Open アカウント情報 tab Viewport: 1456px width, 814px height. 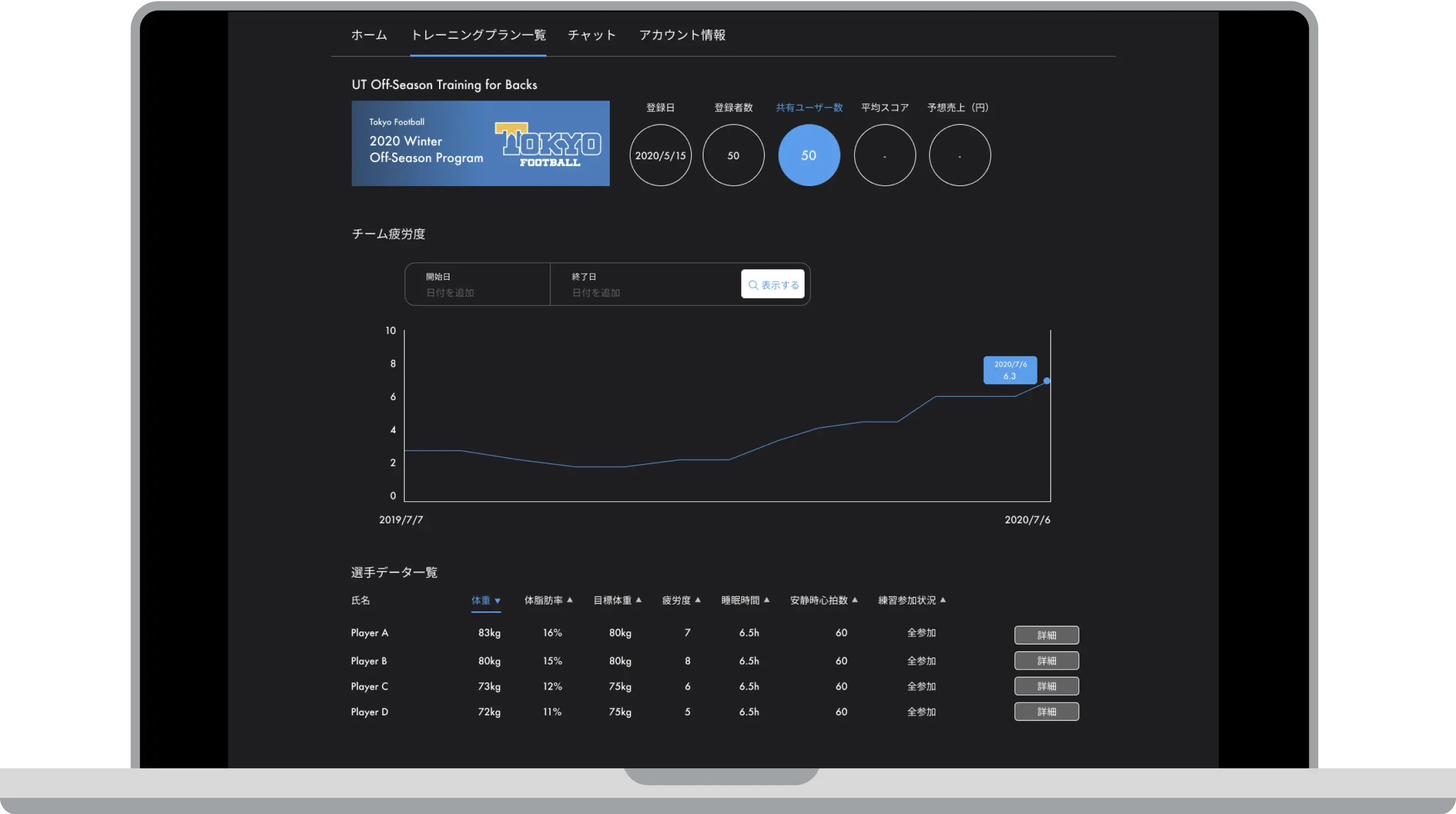(x=682, y=35)
